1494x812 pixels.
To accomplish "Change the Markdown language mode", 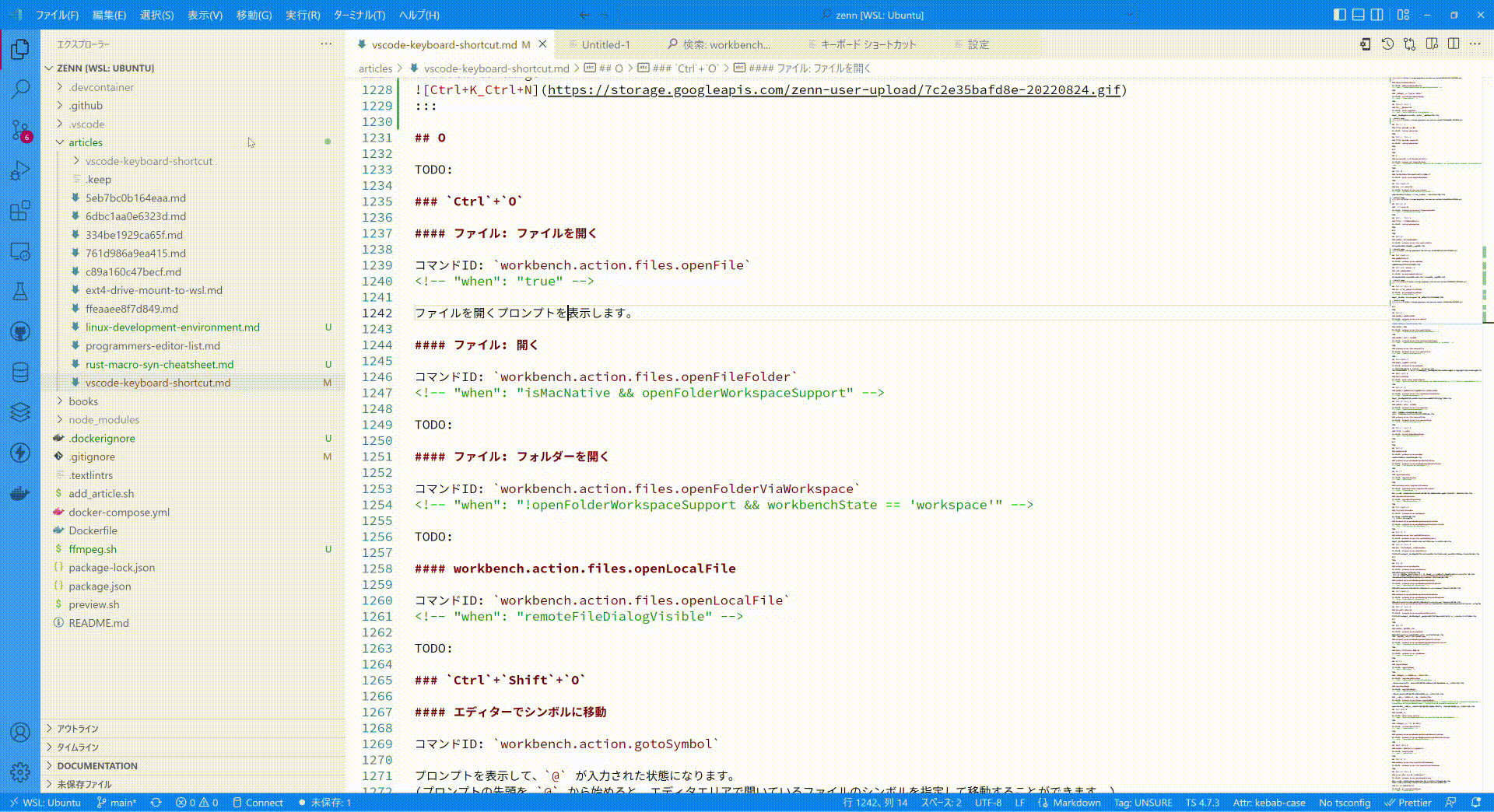I will 1077,803.
